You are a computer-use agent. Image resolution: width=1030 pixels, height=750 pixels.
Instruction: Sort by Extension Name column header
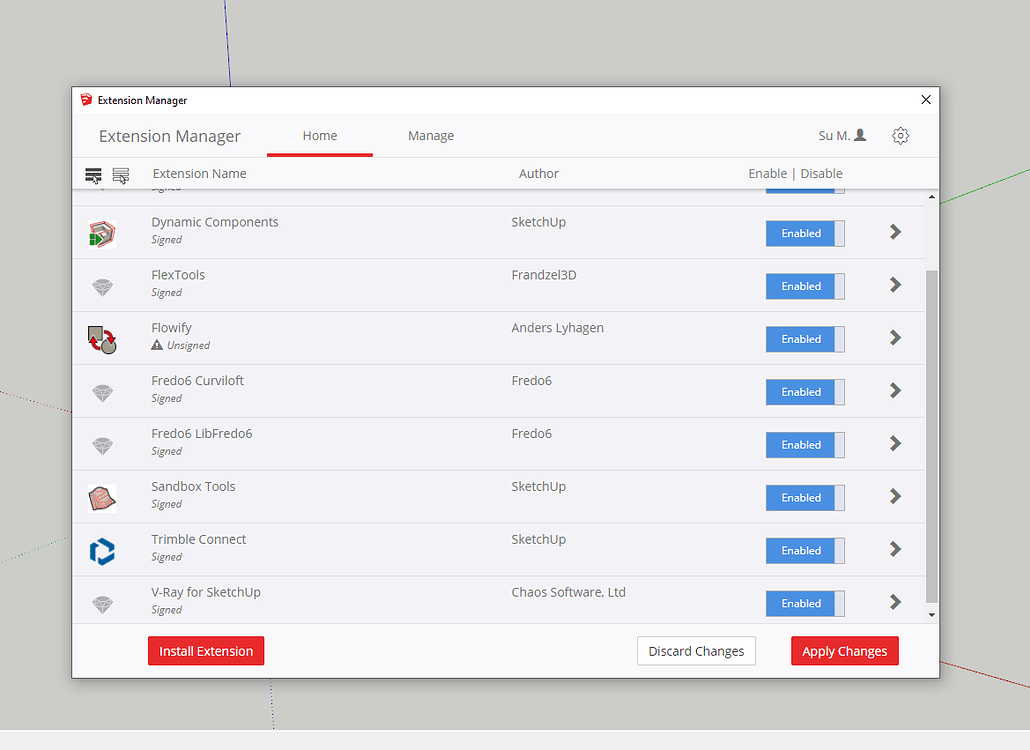(x=200, y=173)
